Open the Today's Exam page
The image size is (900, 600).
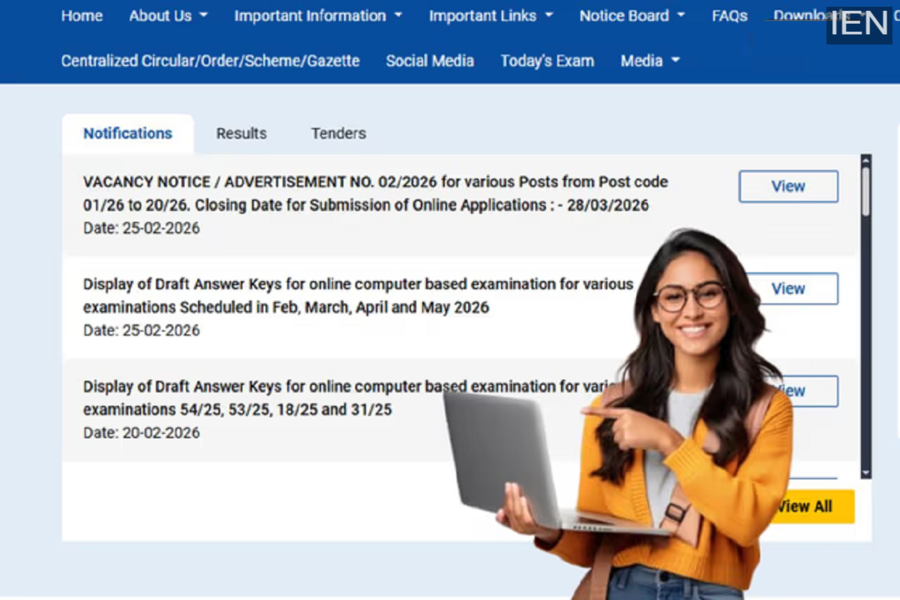(x=547, y=61)
